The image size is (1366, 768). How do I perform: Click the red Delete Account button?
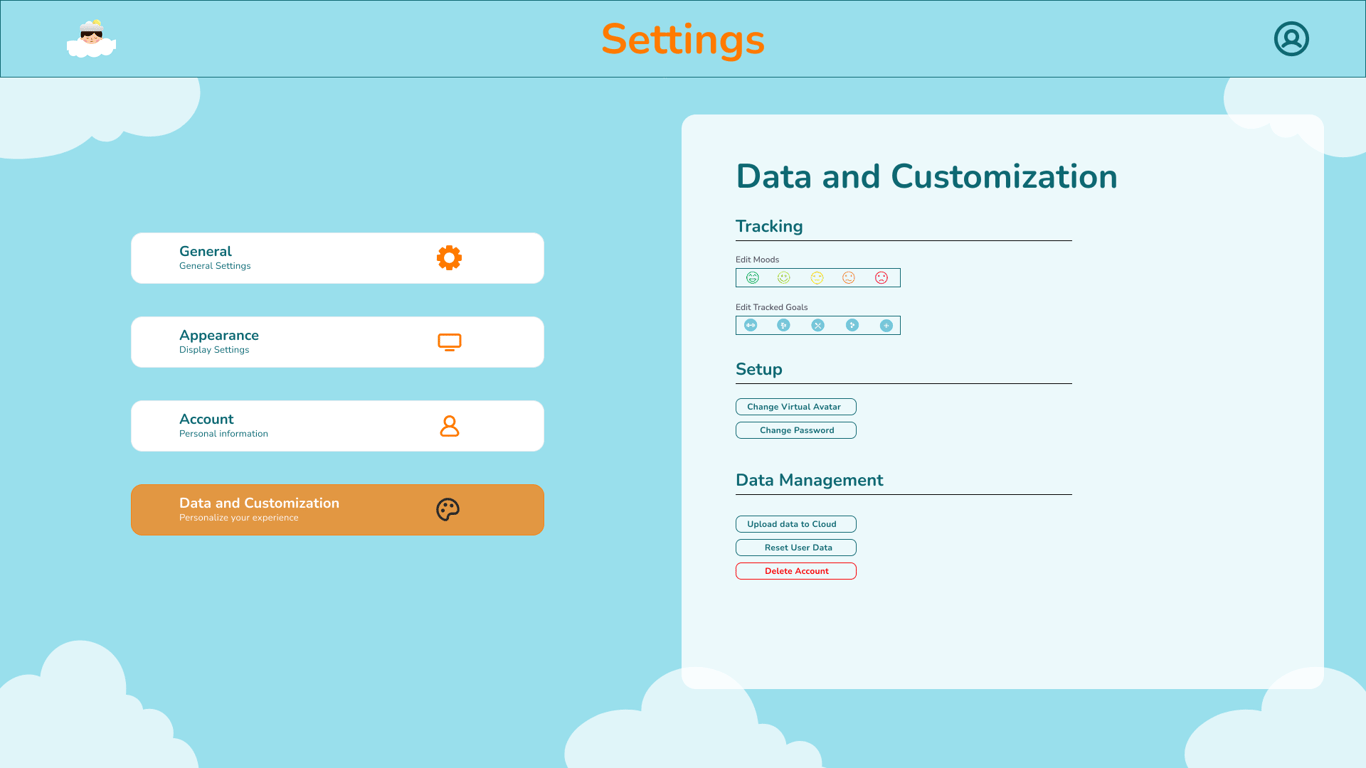[x=796, y=571]
